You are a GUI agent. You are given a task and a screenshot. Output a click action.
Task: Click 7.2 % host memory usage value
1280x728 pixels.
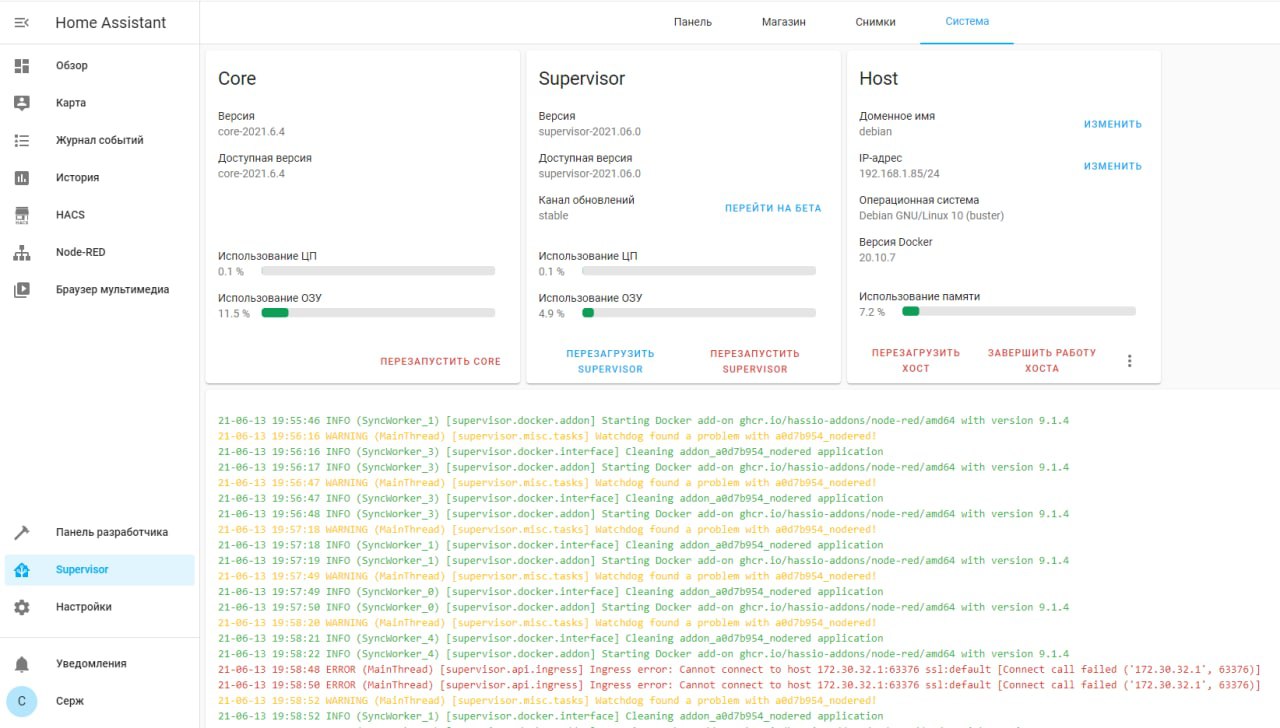[x=872, y=312]
